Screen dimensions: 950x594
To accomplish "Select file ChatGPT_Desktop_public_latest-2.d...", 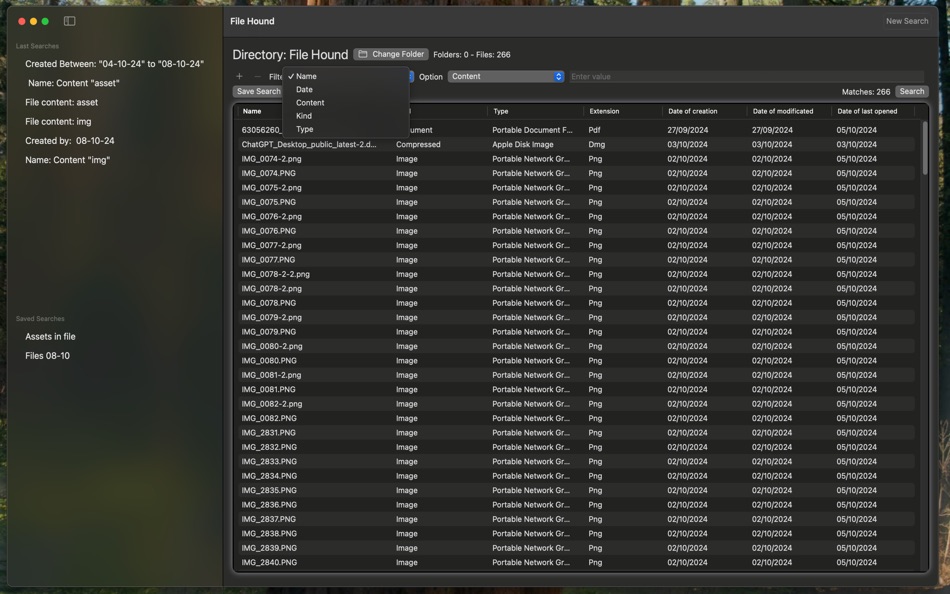I will click(308, 145).
